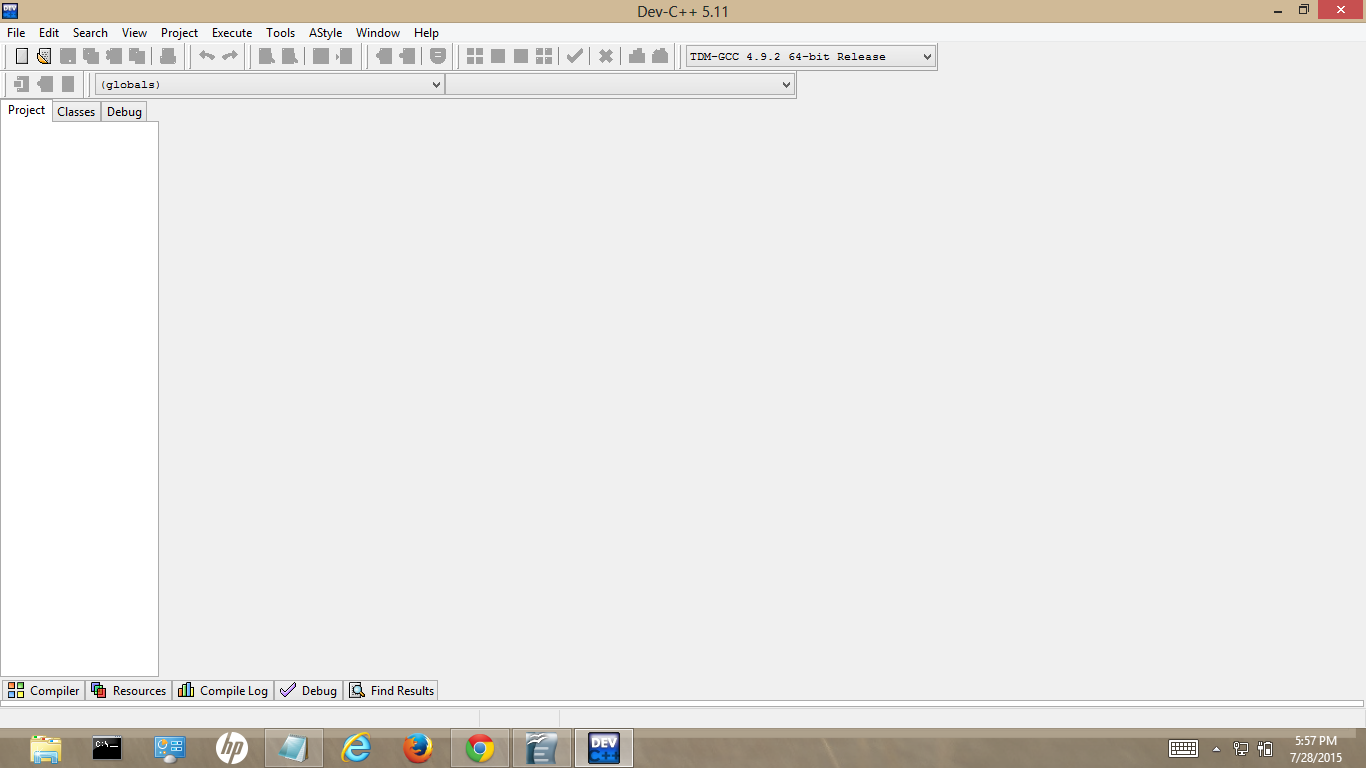Switch to the Classes tab in sidebar
Viewport: 1366px width, 768px height.
76,112
